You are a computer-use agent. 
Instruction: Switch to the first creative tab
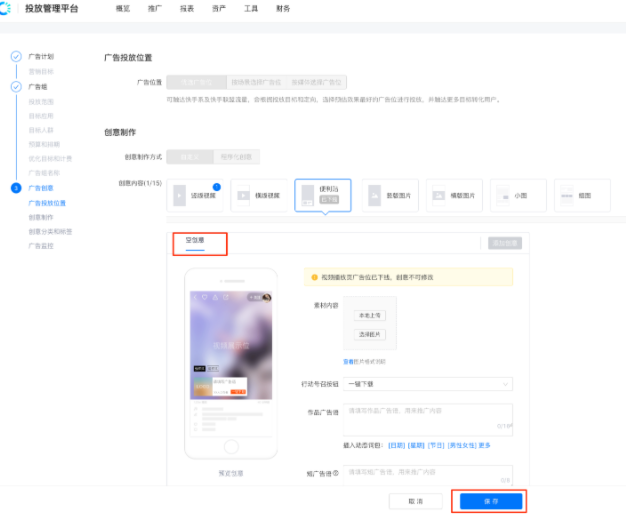pos(195,240)
